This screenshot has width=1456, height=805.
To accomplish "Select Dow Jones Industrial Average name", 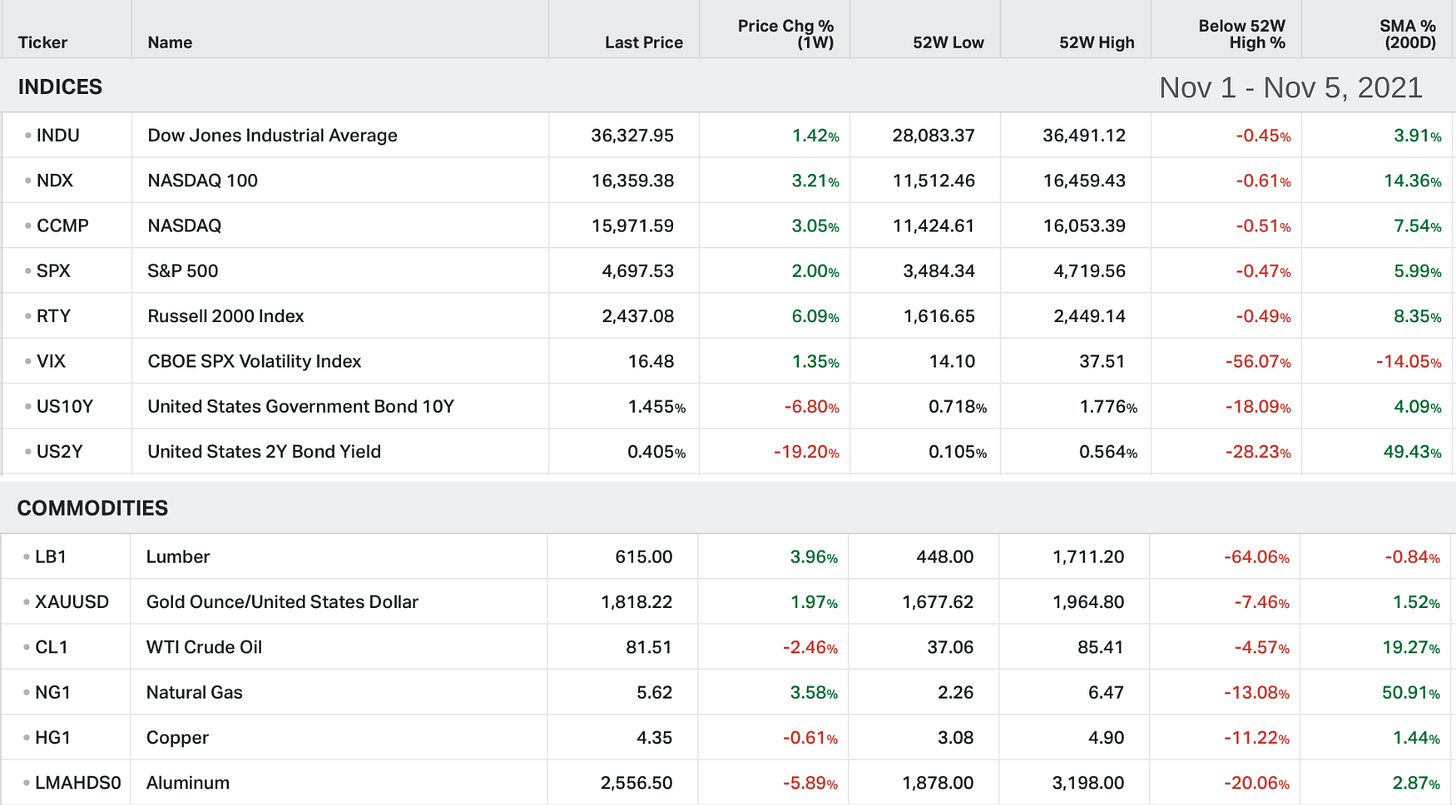I will point(272,135).
